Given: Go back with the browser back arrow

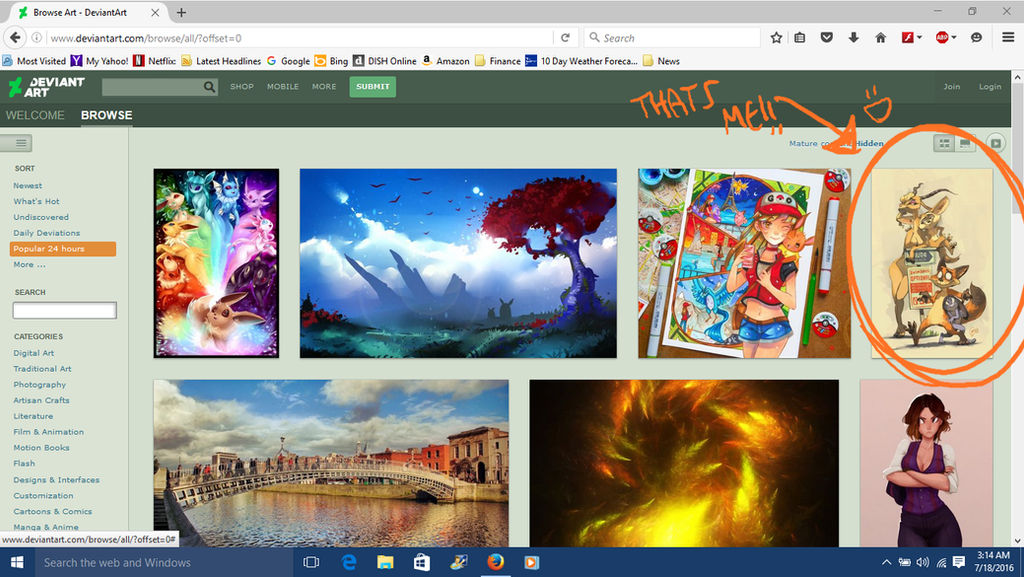Looking at the screenshot, I should point(15,38).
